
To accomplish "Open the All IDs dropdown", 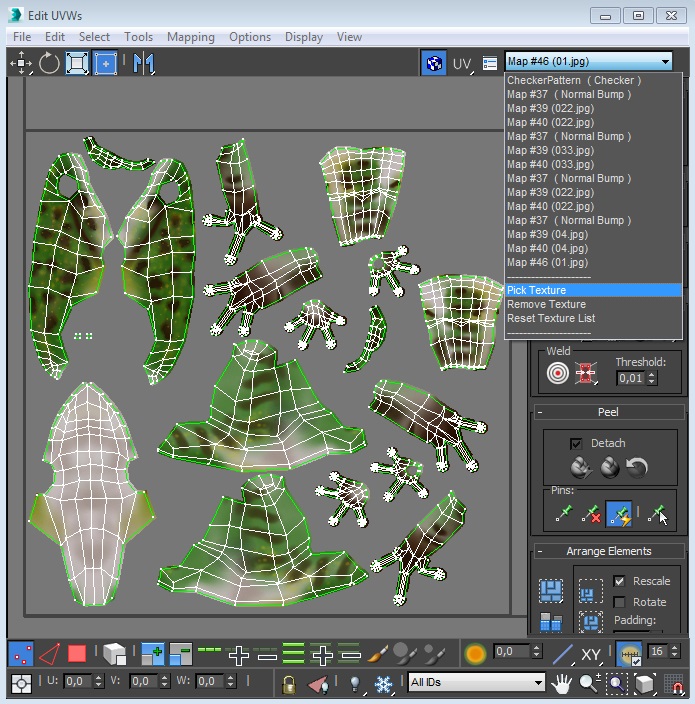I will [x=476, y=683].
